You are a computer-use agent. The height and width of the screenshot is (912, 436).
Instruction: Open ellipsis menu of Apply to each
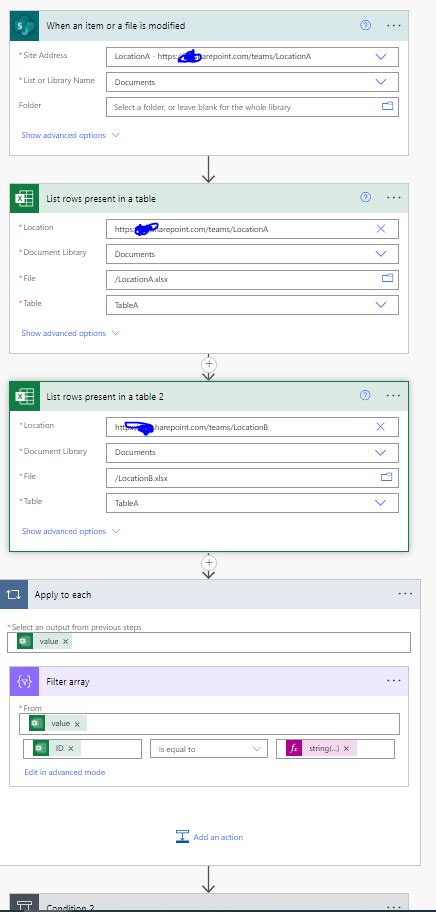(x=406, y=594)
